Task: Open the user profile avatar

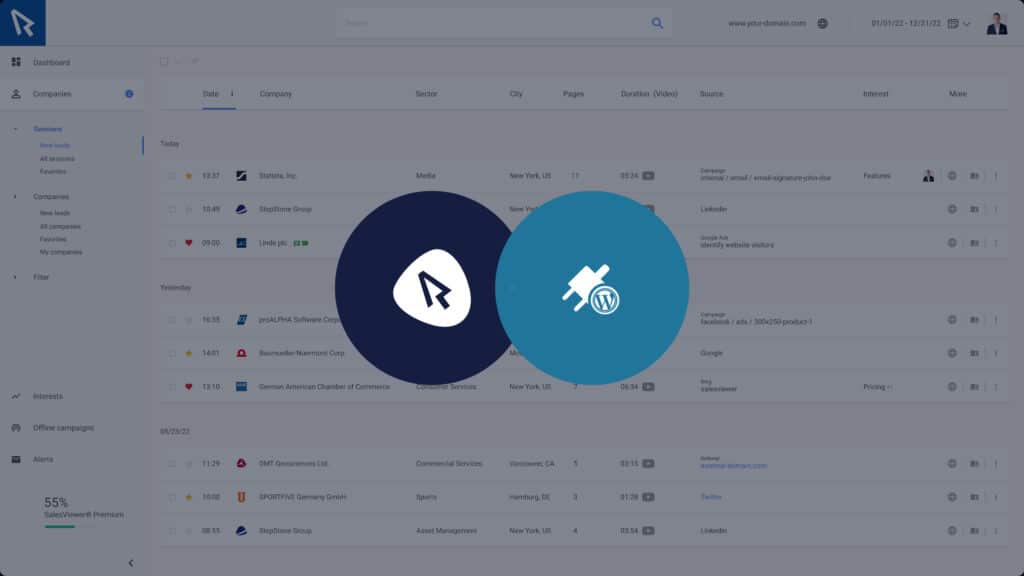Action: tap(996, 23)
